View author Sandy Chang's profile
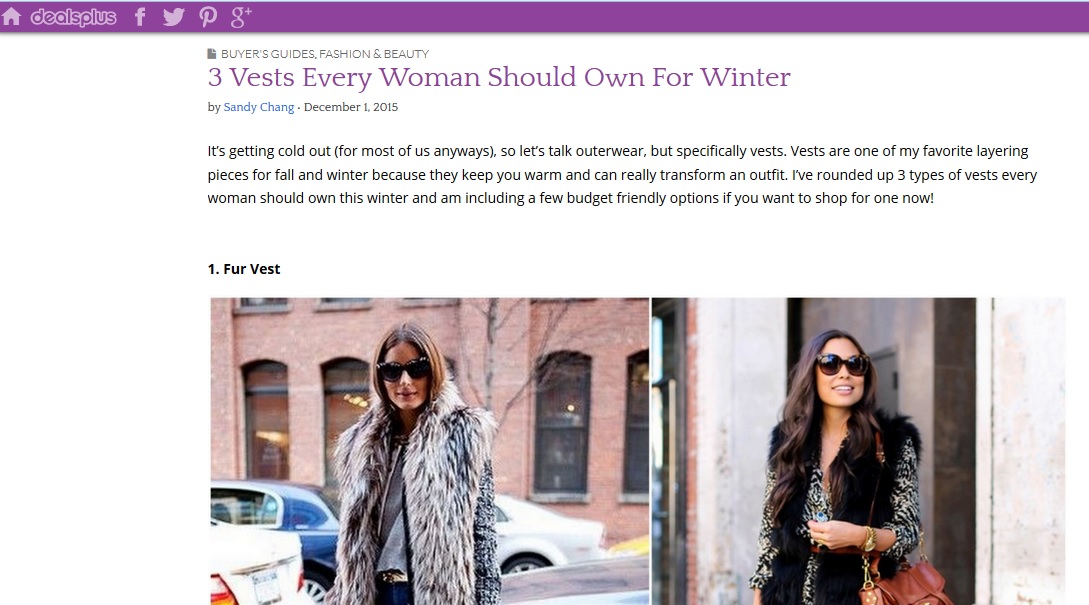Screen dimensions: 1089x605 point(258,107)
